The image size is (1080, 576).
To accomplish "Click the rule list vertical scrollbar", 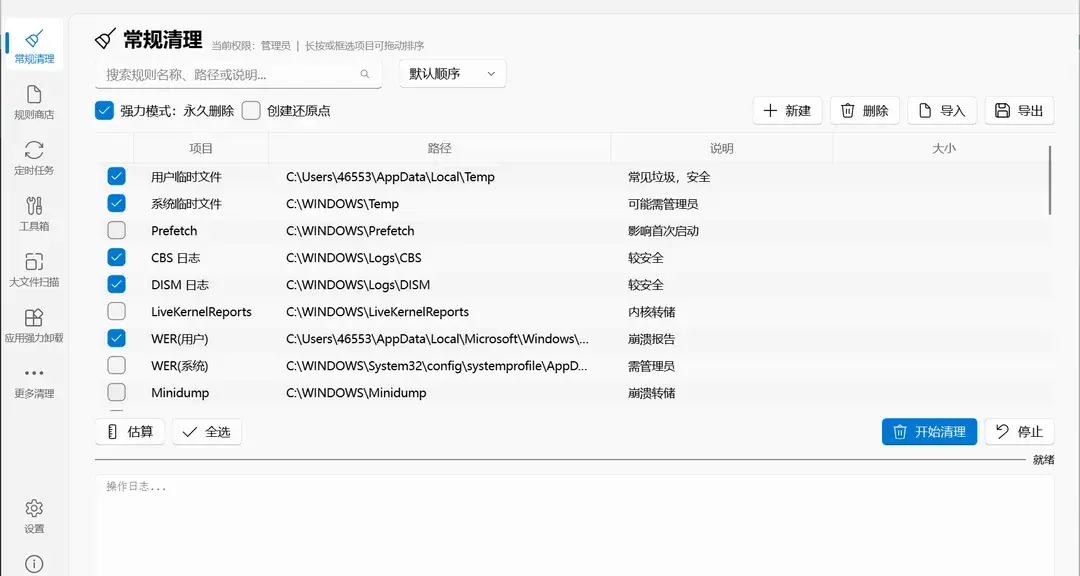I will coord(1050,181).
